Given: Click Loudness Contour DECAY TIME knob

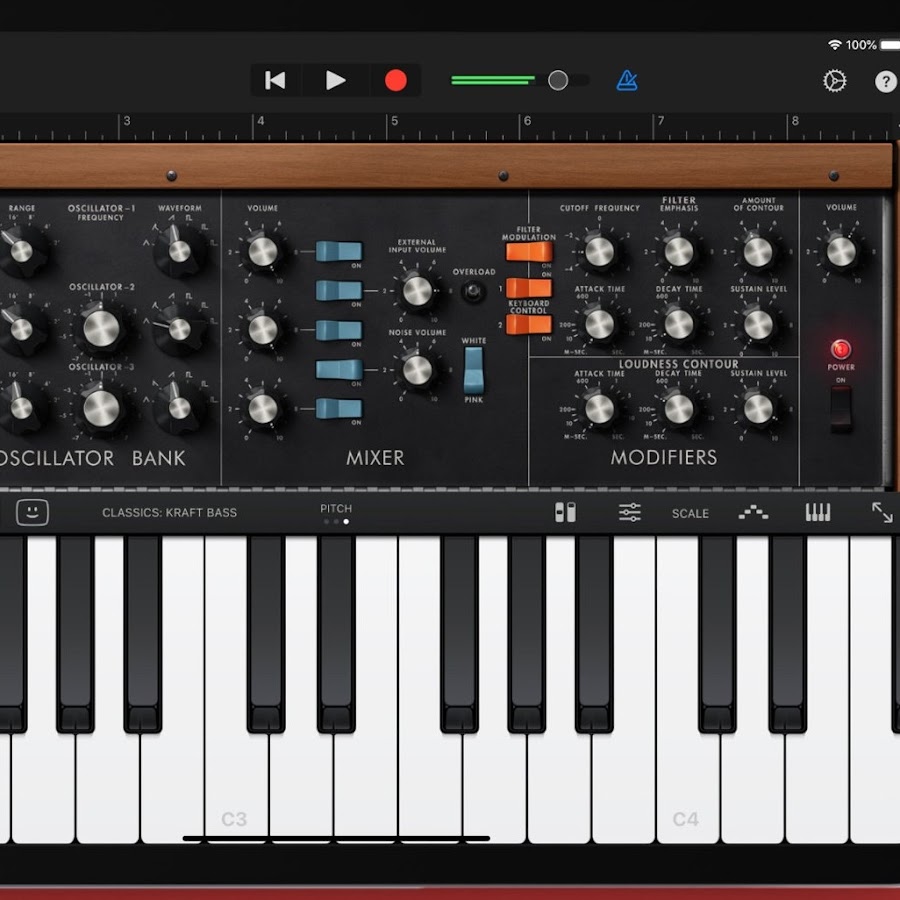Looking at the screenshot, I should [x=678, y=409].
